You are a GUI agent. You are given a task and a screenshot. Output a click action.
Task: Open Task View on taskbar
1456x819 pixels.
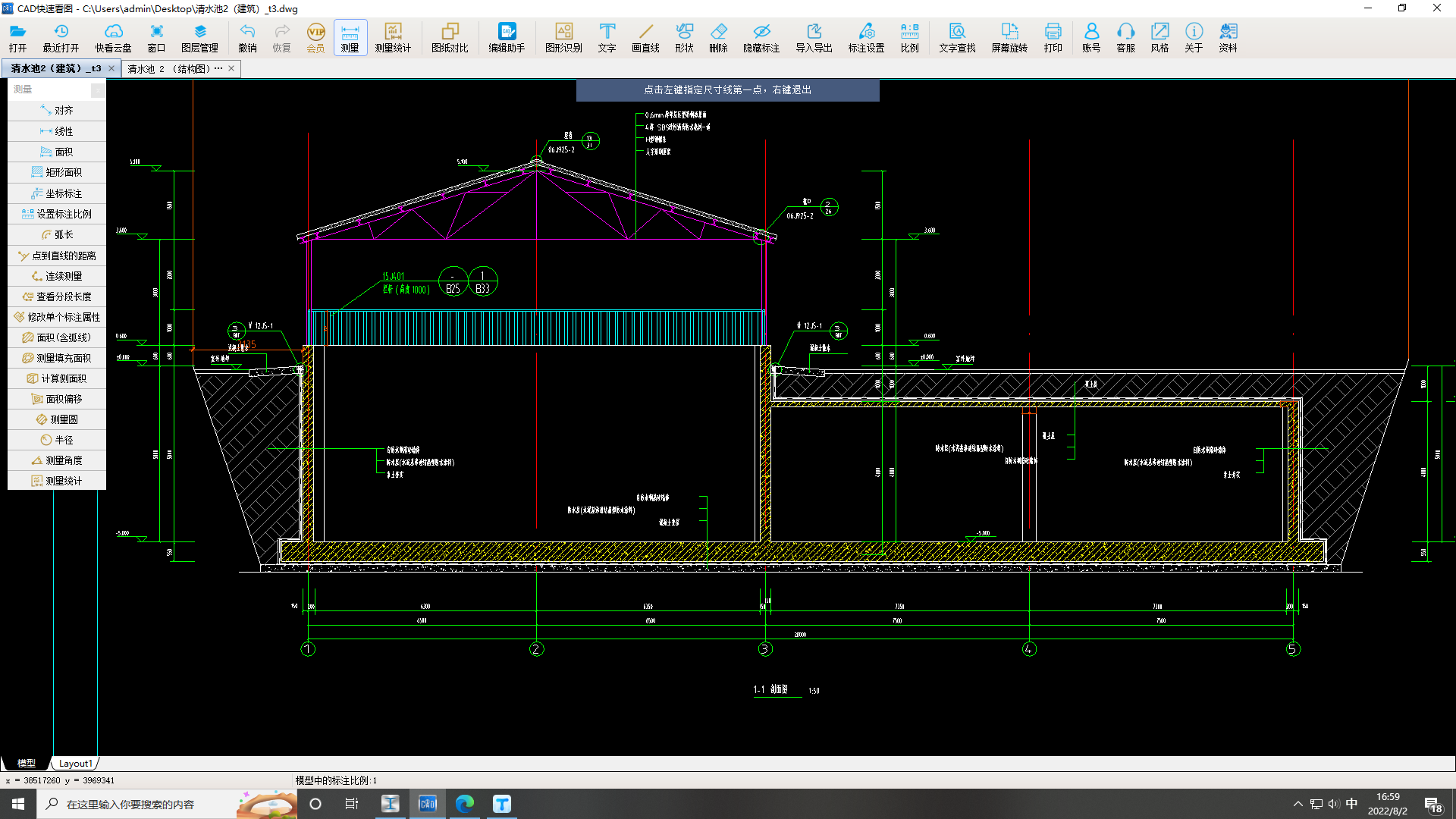point(352,804)
